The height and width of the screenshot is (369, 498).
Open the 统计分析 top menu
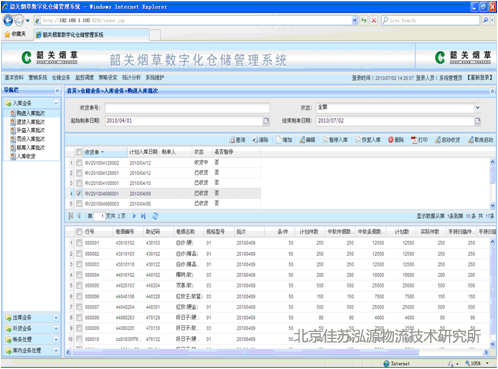(131, 77)
